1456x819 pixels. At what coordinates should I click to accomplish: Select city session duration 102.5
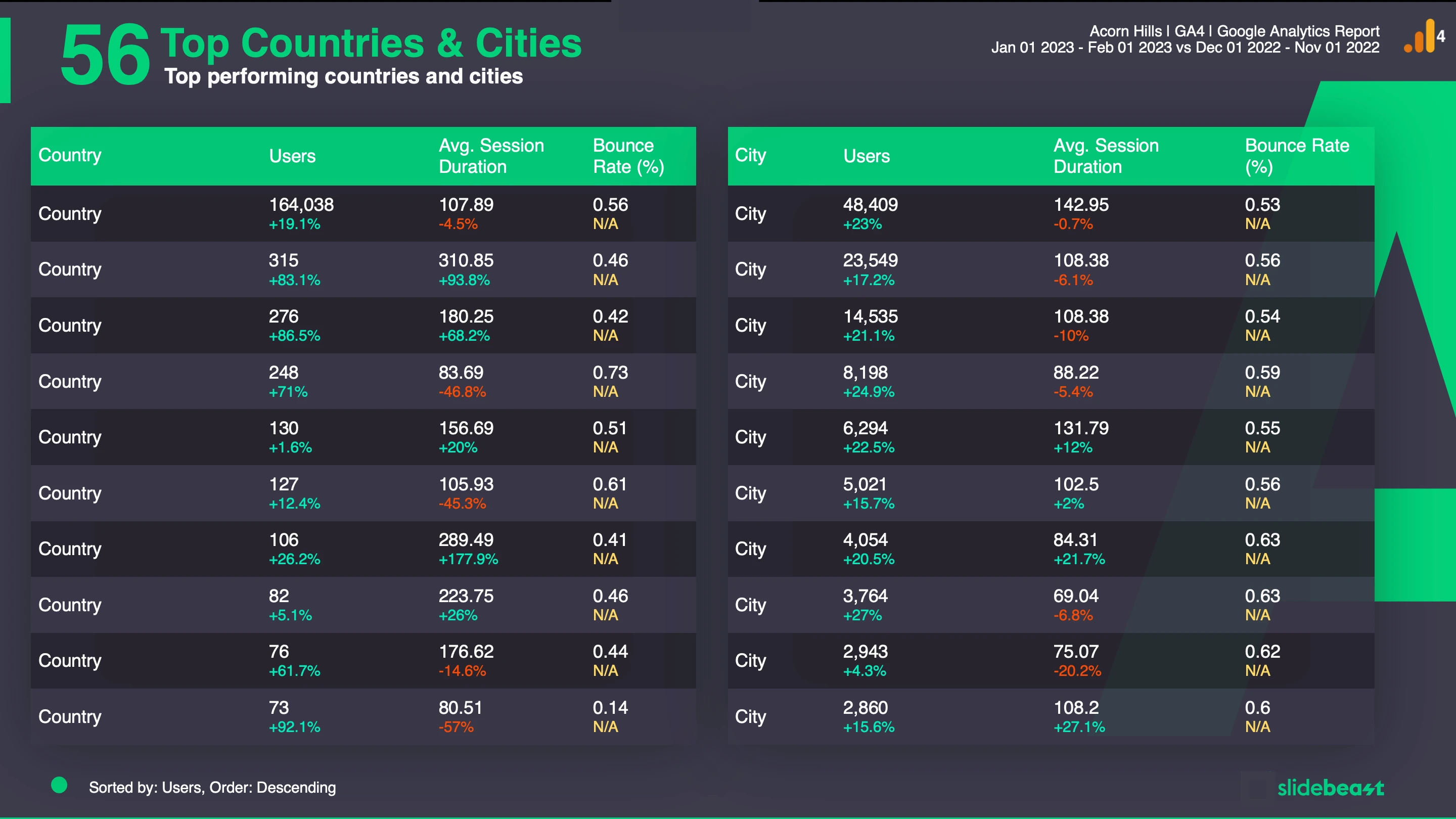tap(1076, 484)
